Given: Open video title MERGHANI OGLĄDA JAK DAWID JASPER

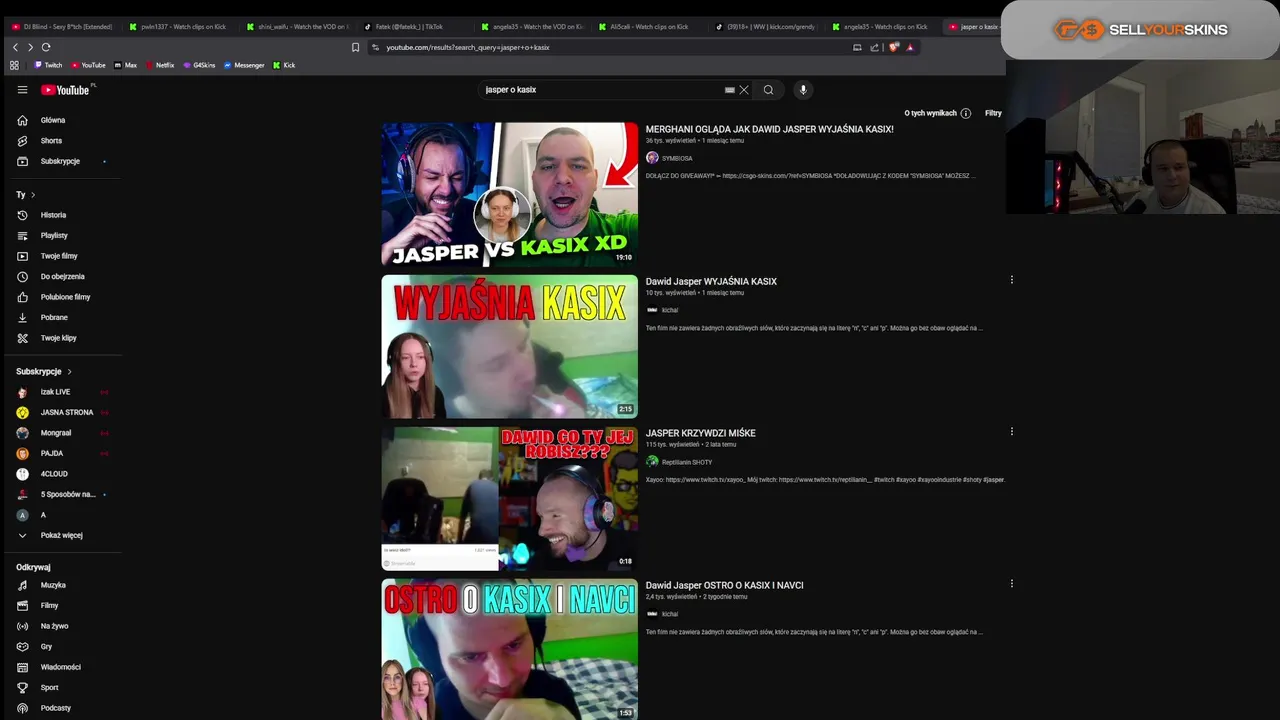Looking at the screenshot, I should (769, 129).
